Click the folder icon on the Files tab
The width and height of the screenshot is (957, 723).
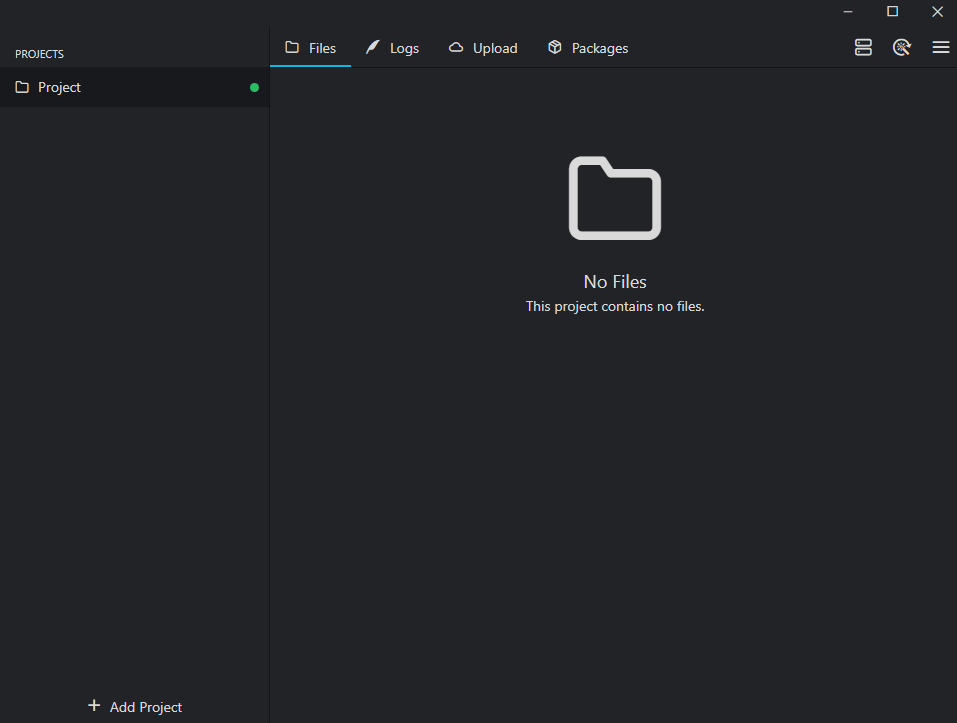tap(292, 48)
